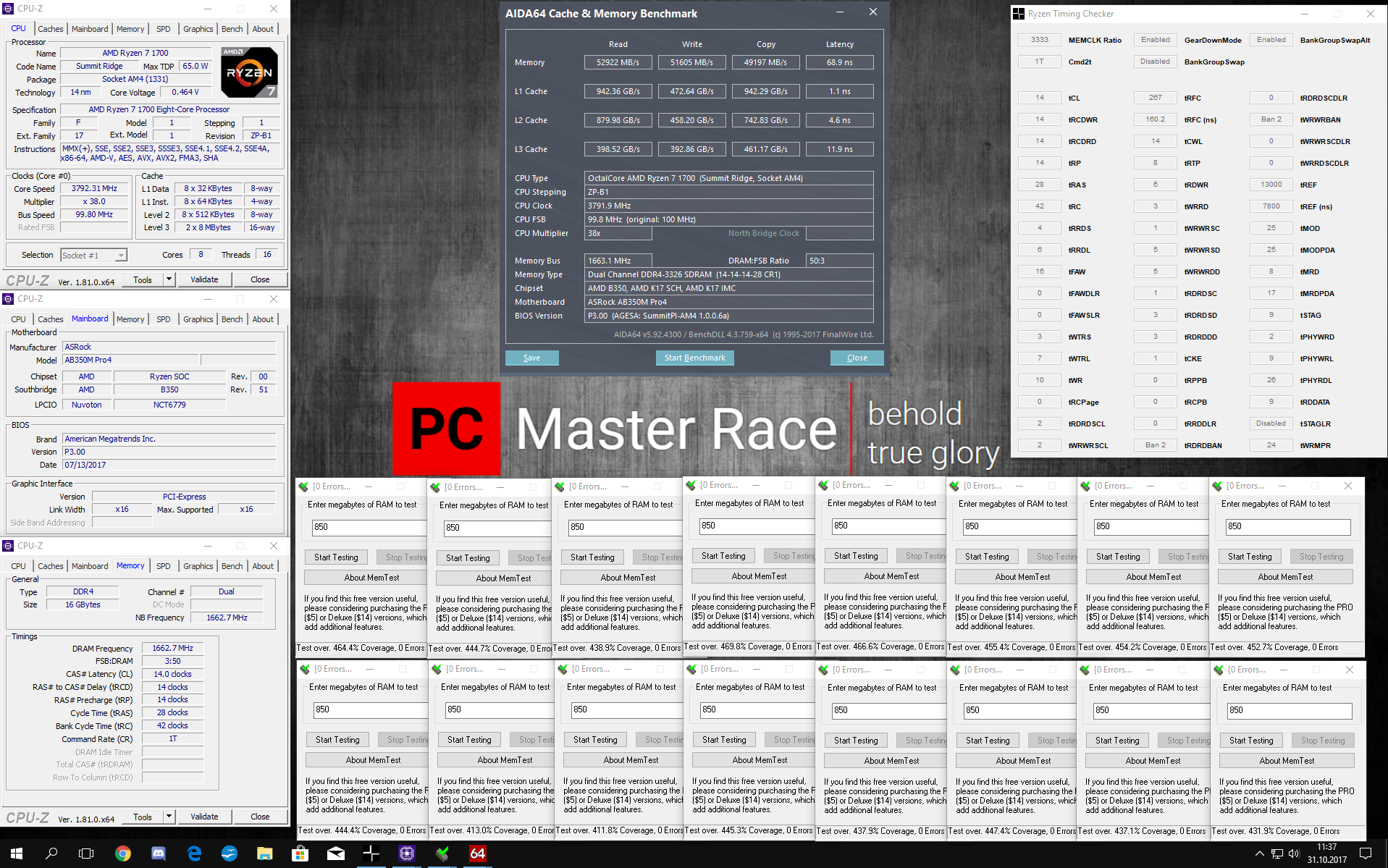Click the L3 Cache latency value 11.9 ns
Image resolution: width=1388 pixels, height=868 pixels.
(839, 149)
